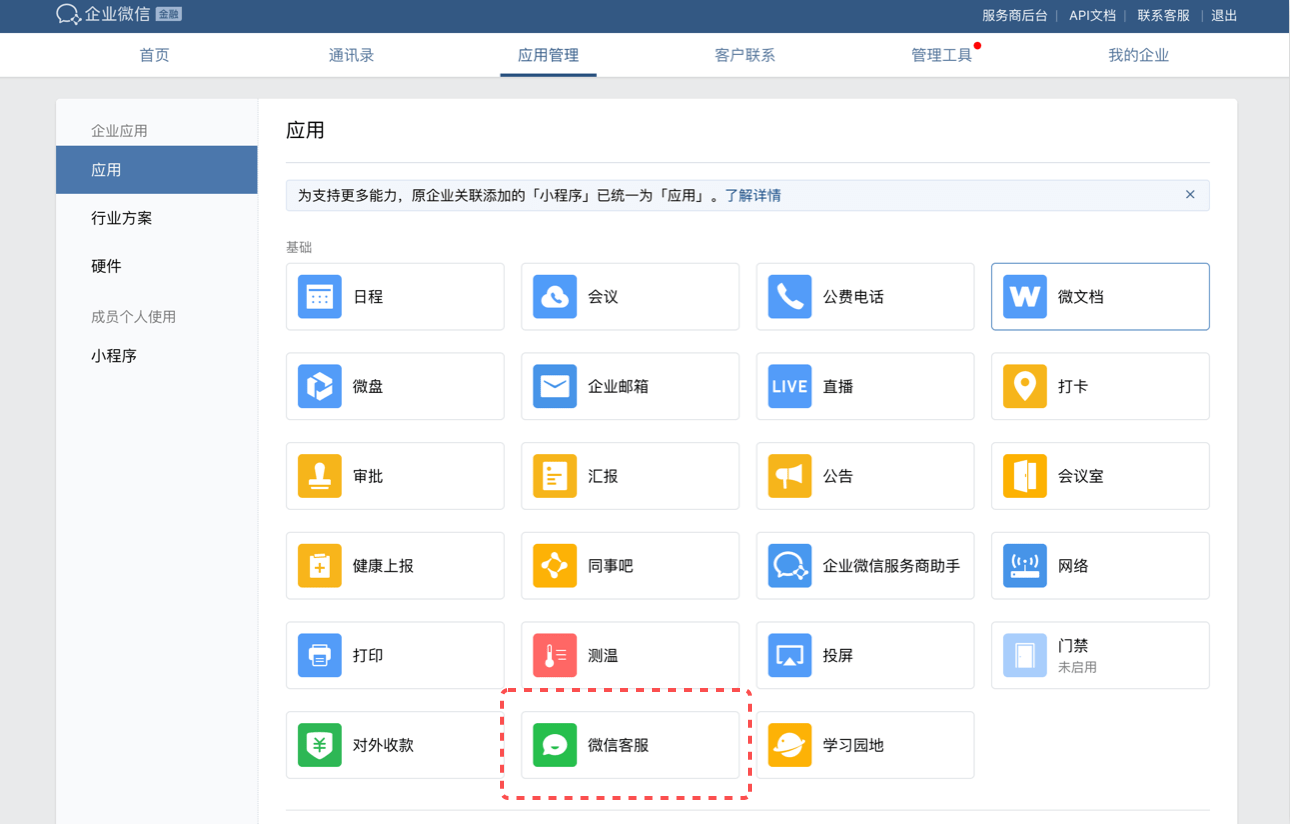This screenshot has width=1290, height=824.
Task: Click the 公费电话 phone icon
Action: [789, 297]
